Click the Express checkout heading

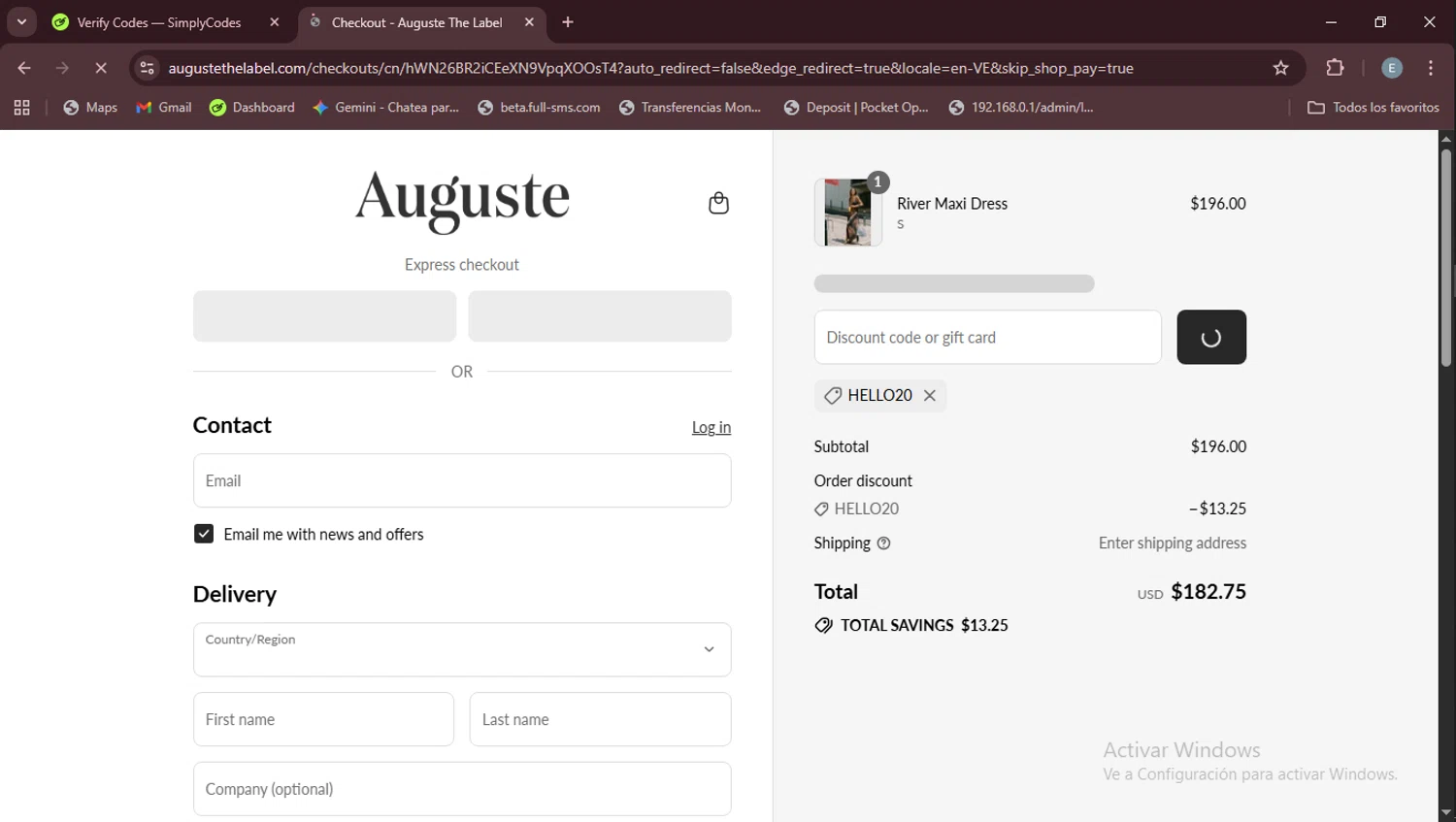click(x=462, y=265)
